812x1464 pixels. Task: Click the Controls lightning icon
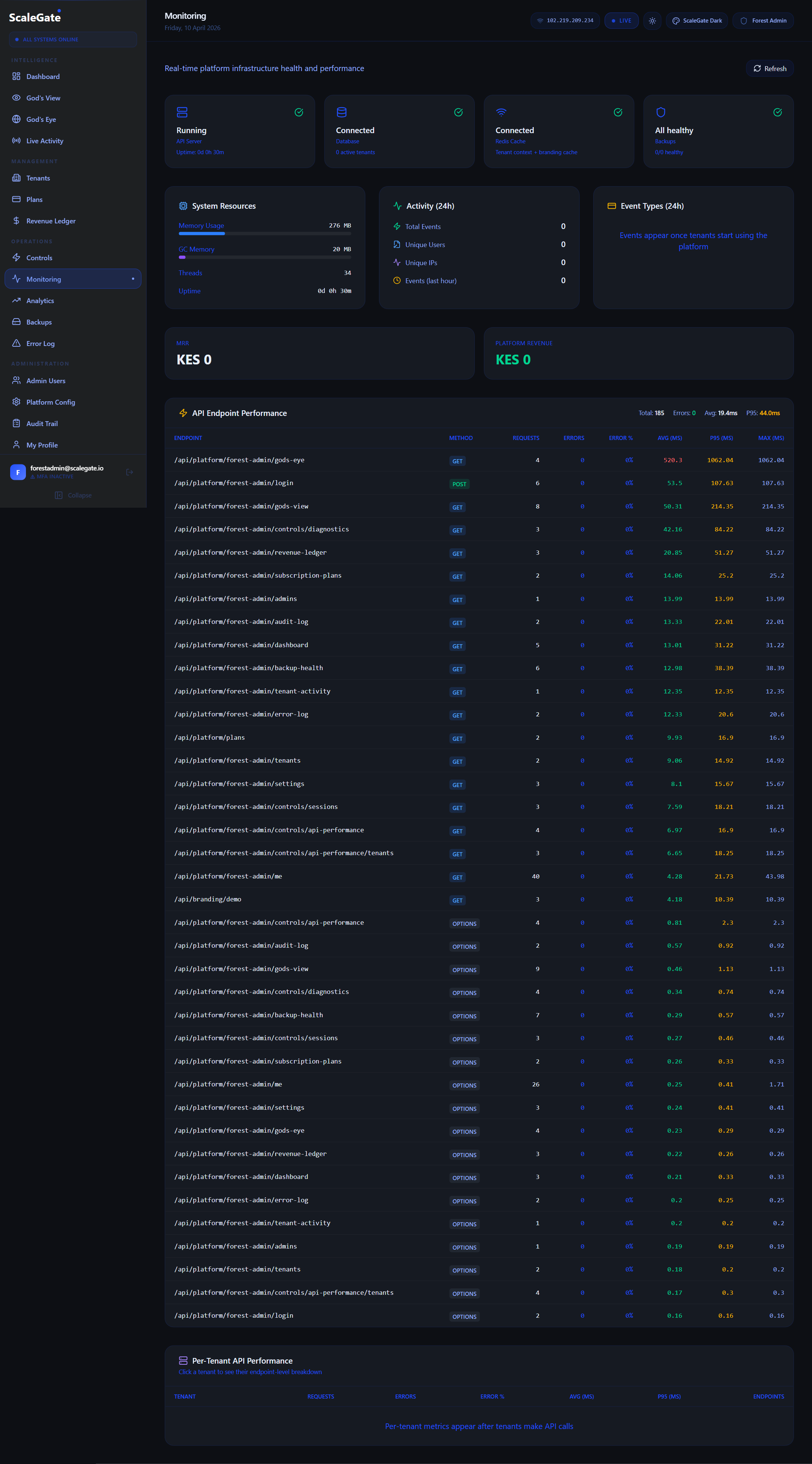(17, 258)
